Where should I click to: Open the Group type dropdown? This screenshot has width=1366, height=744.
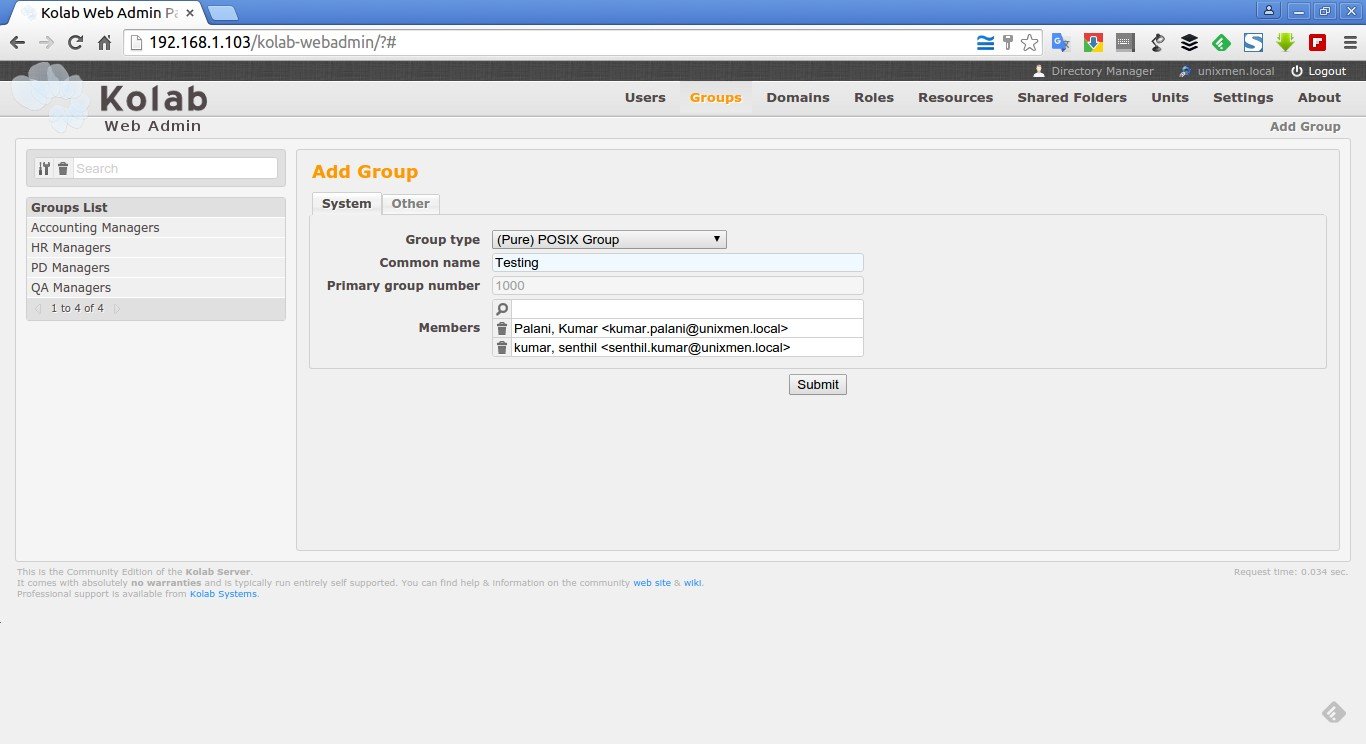(x=609, y=239)
